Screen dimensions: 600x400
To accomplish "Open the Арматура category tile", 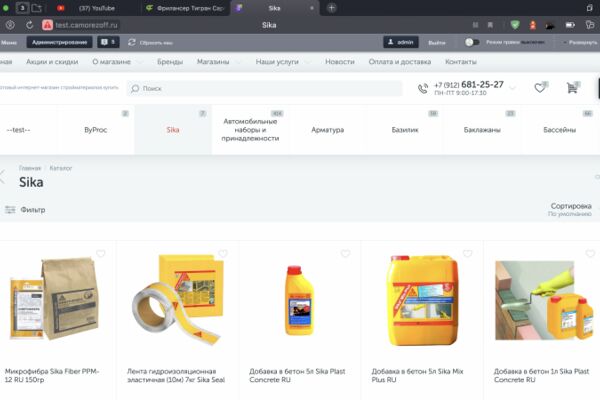I will pos(328,130).
